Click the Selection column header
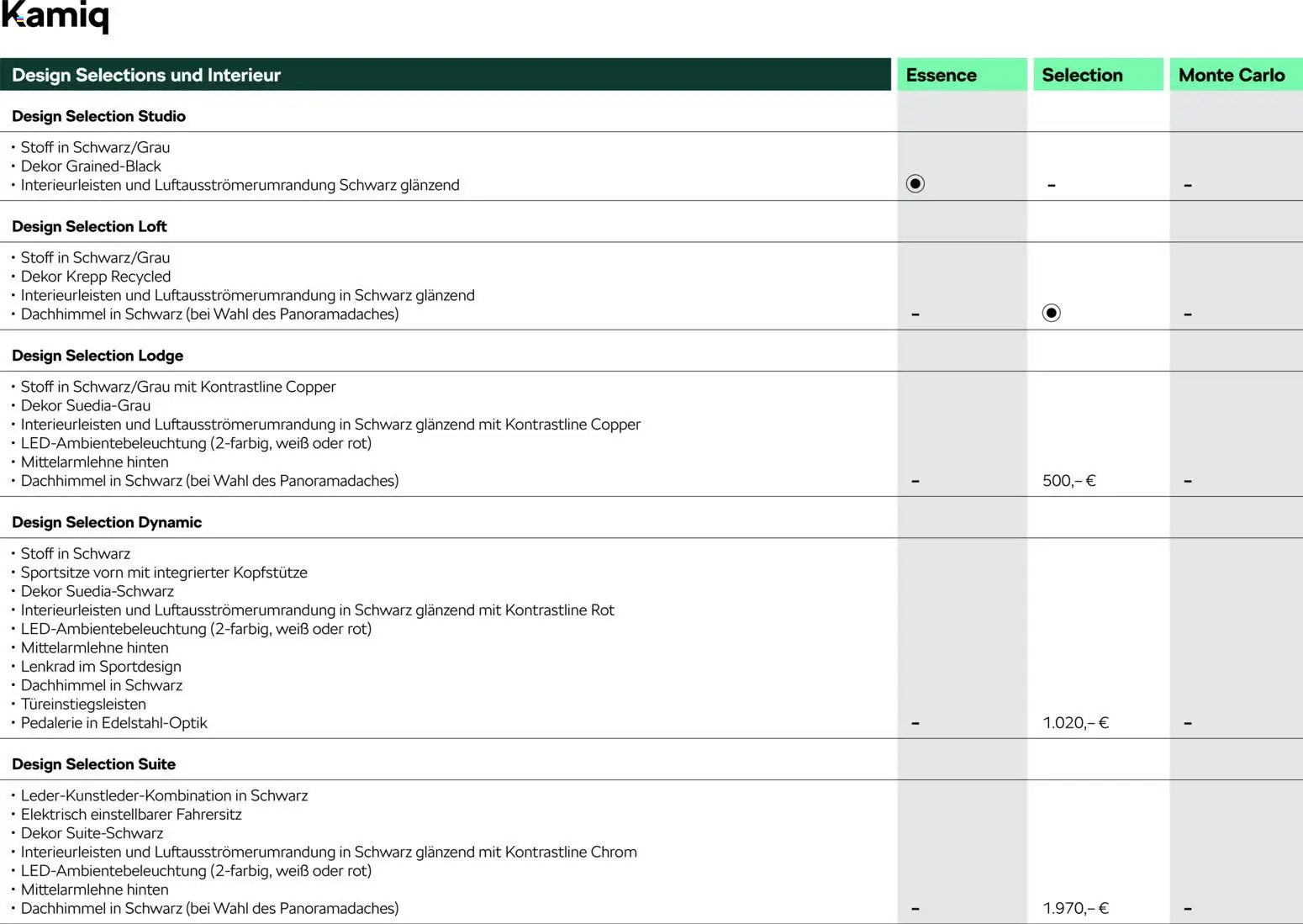The width and height of the screenshot is (1303, 924). click(1082, 75)
